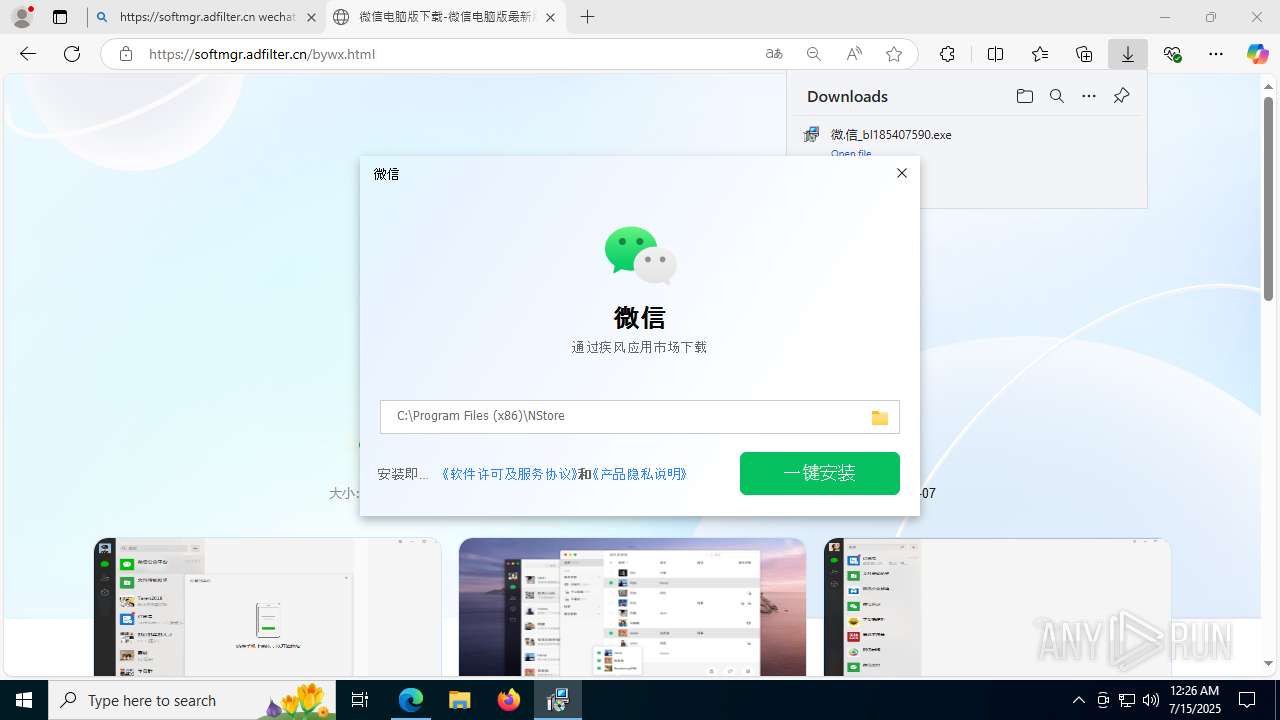The width and height of the screenshot is (1280, 720).
Task: Close the softmgr.adfilter.cn wechat tab
Action: pos(312,17)
